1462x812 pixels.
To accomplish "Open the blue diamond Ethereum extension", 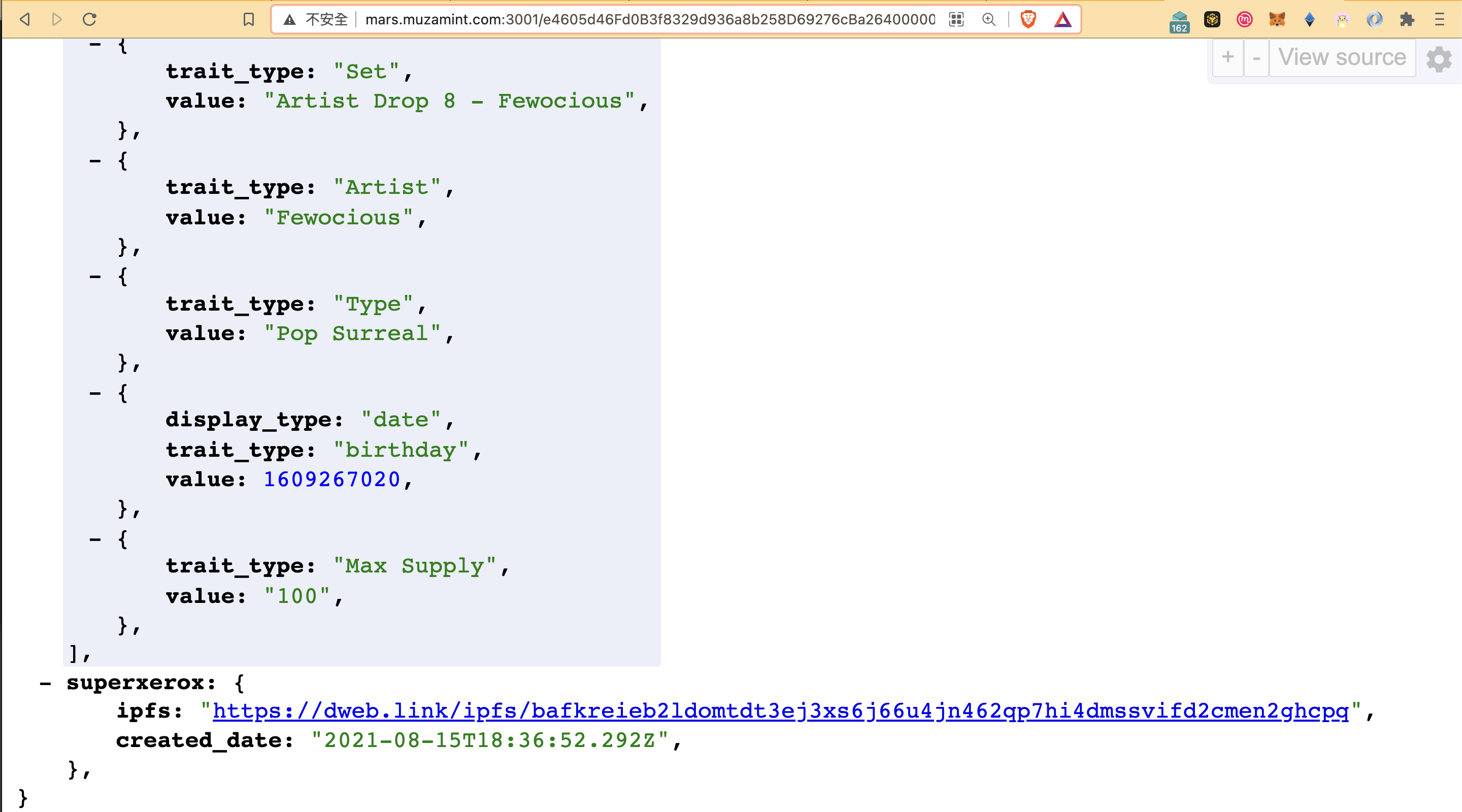I will pyautogui.click(x=1310, y=20).
